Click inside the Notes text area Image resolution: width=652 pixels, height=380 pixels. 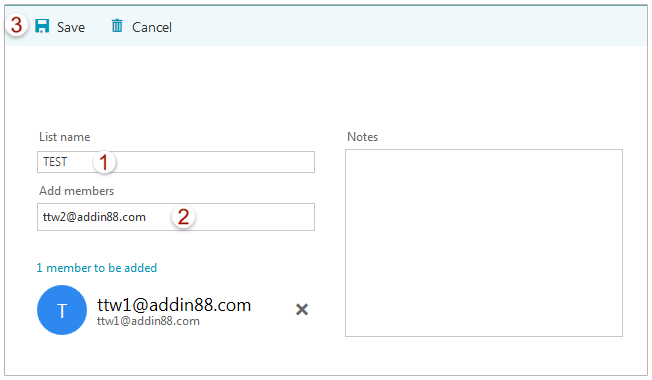[484, 243]
